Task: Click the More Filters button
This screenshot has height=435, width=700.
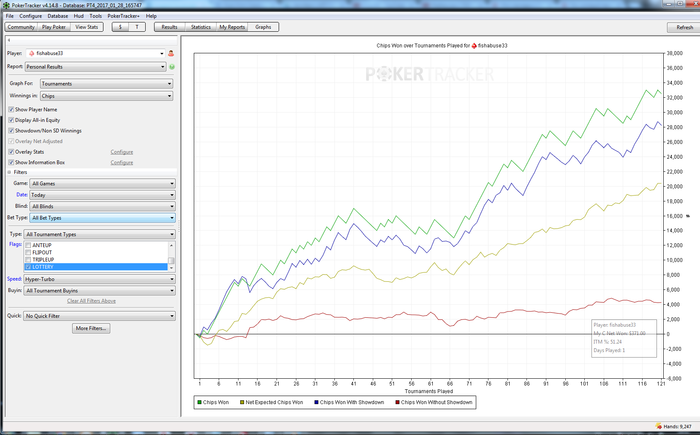Action: click(x=91, y=328)
